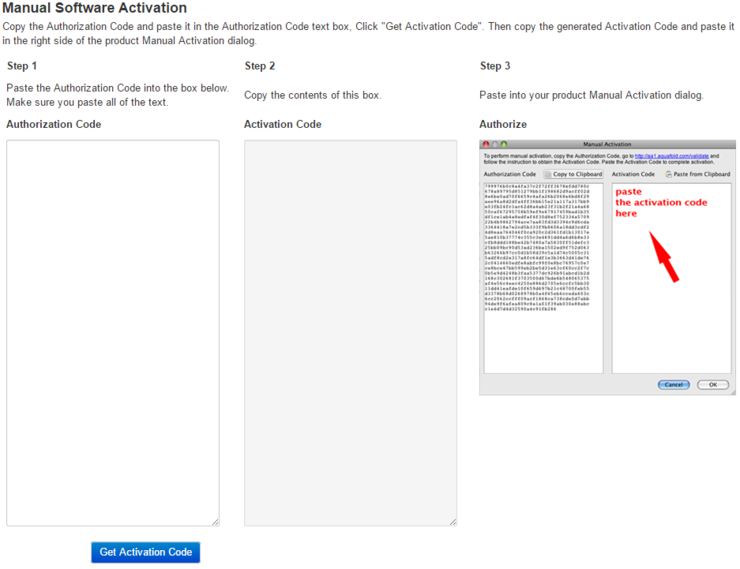The height and width of the screenshot is (569, 740).
Task: Click inside the Authorization Code text box
Action: point(113,333)
